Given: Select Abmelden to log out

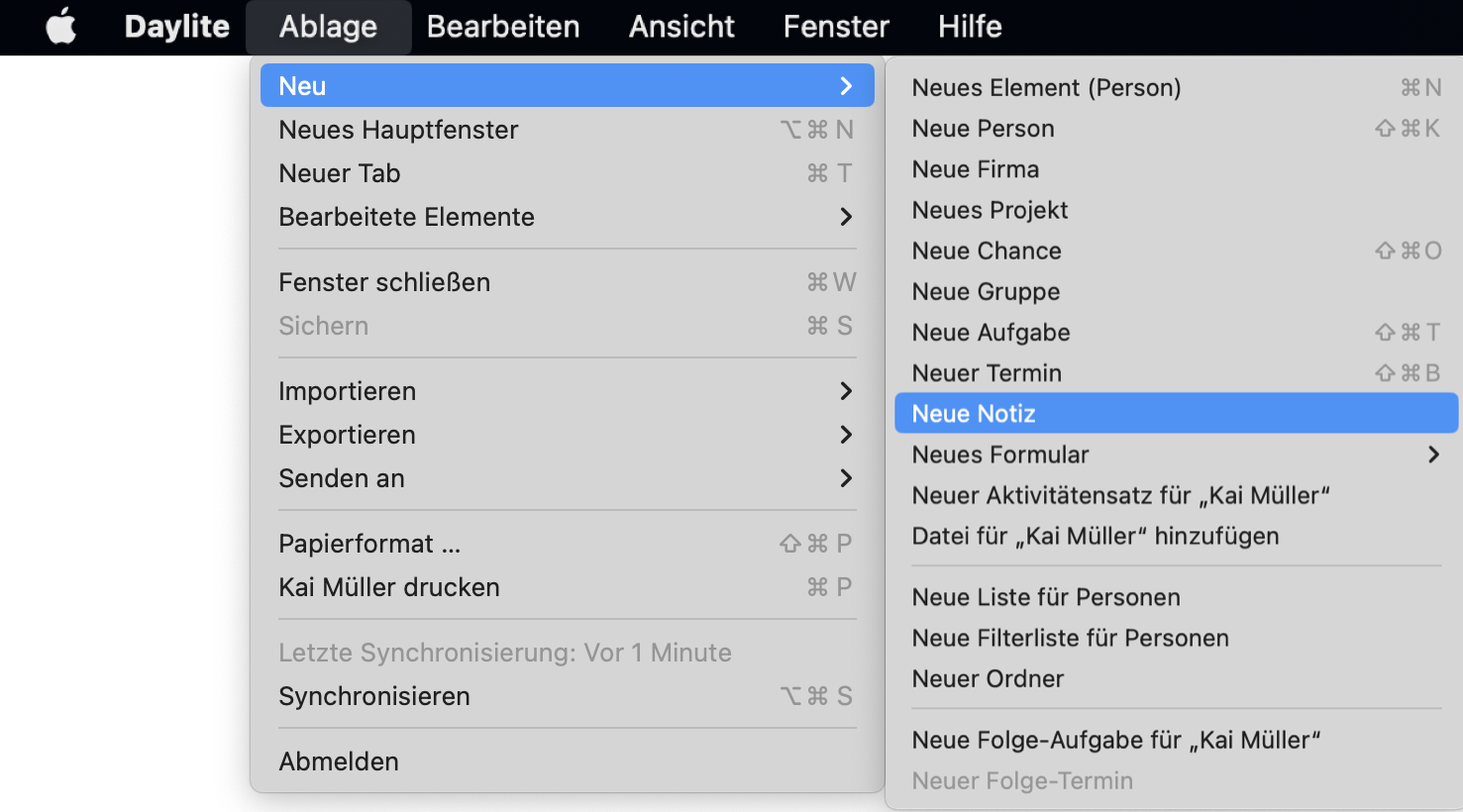Looking at the screenshot, I should click(339, 761).
